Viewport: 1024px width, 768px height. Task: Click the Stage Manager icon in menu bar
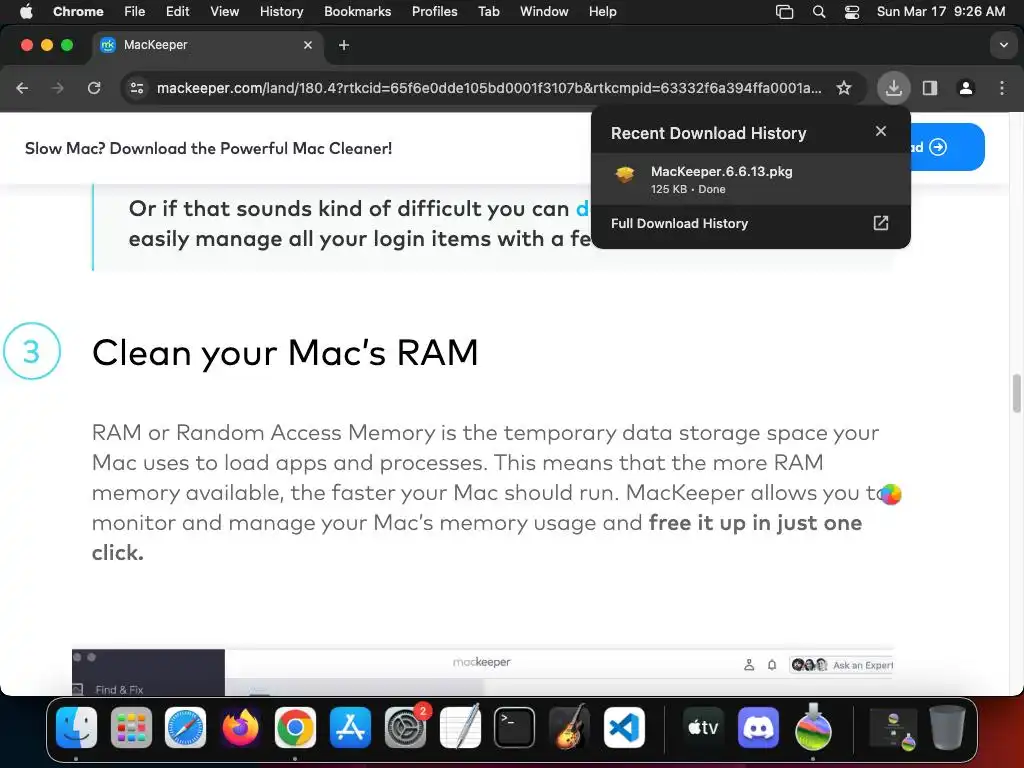[784, 12]
